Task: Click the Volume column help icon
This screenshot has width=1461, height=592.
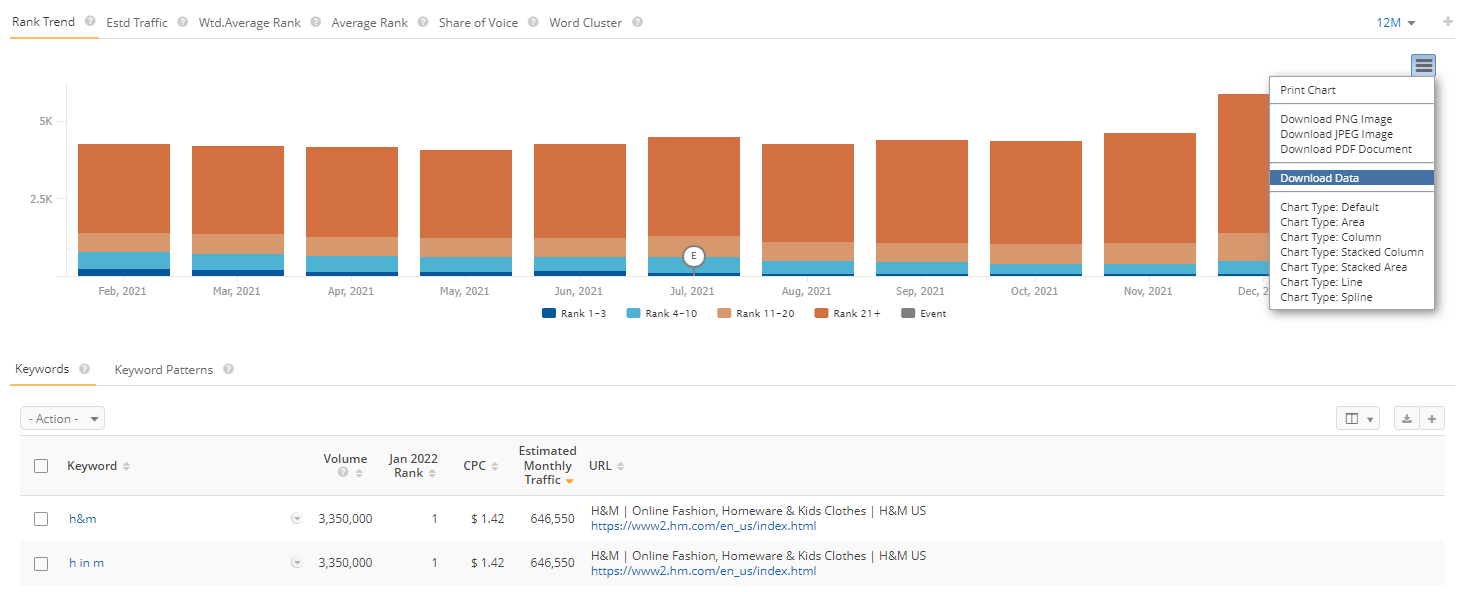Action: pos(344,473)
